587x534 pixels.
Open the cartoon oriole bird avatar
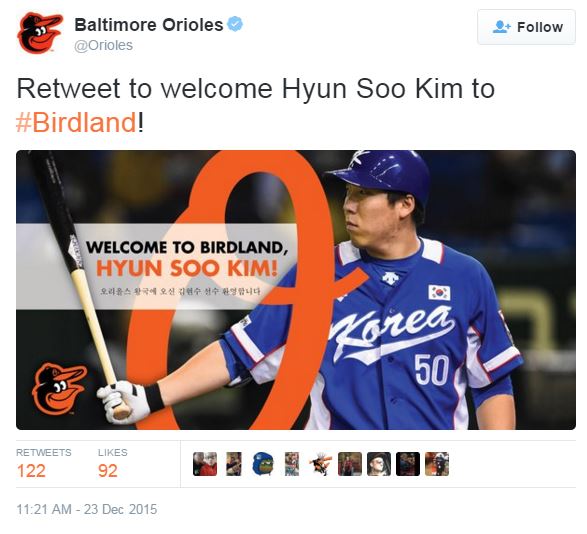pyautogui.click(x=321, y=464)
